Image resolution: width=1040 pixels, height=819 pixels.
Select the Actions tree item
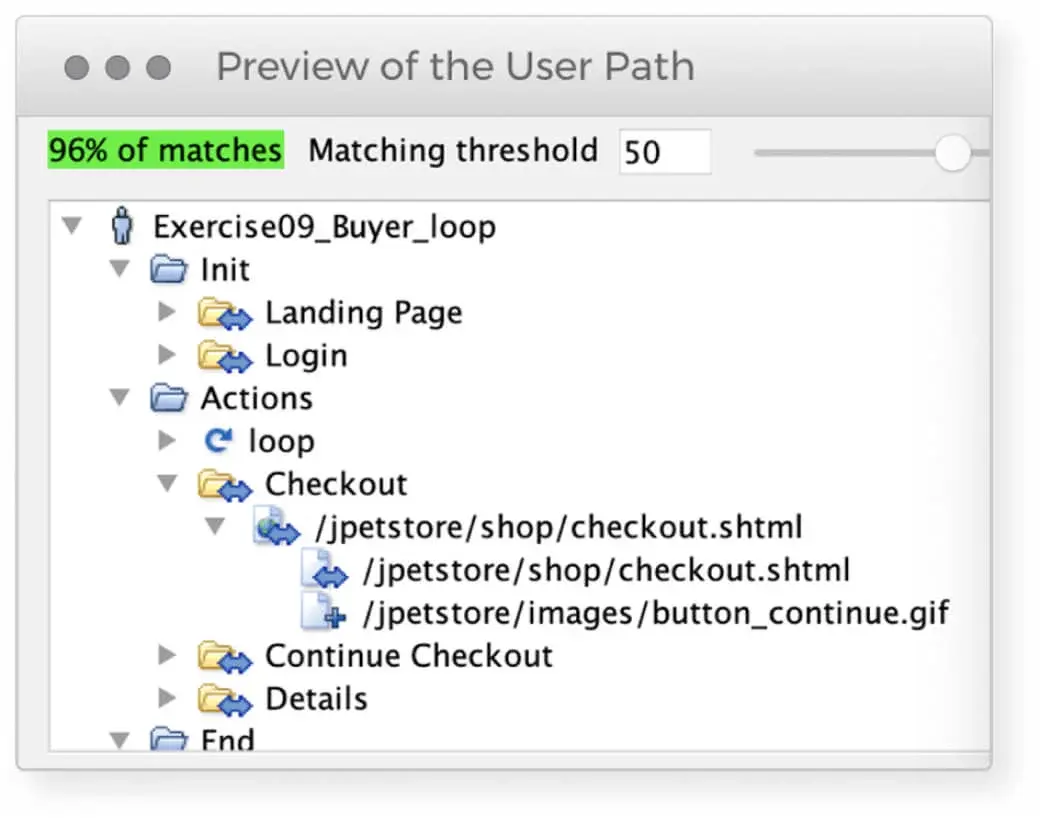point(256,398)
